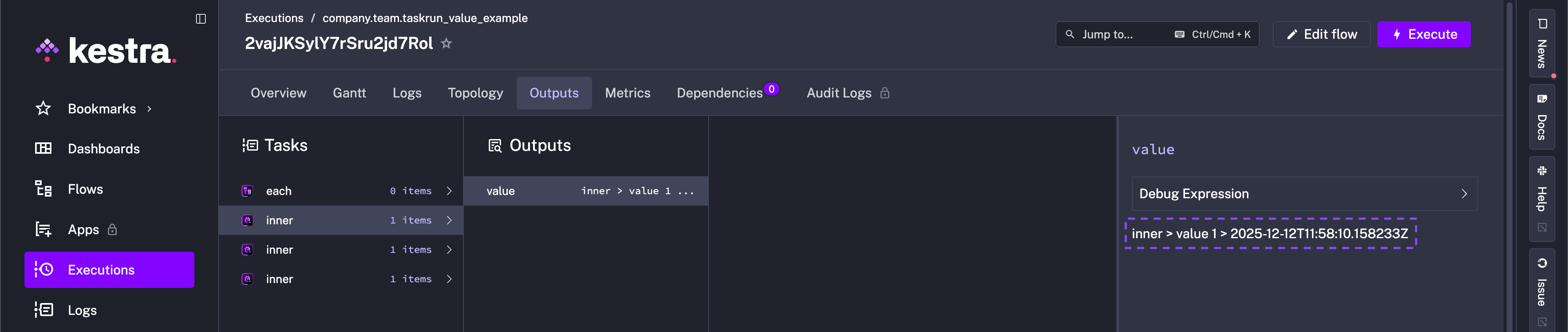Open the Topology tab
This screenshot has height=332, width=1568.
[x=475, y=93]
